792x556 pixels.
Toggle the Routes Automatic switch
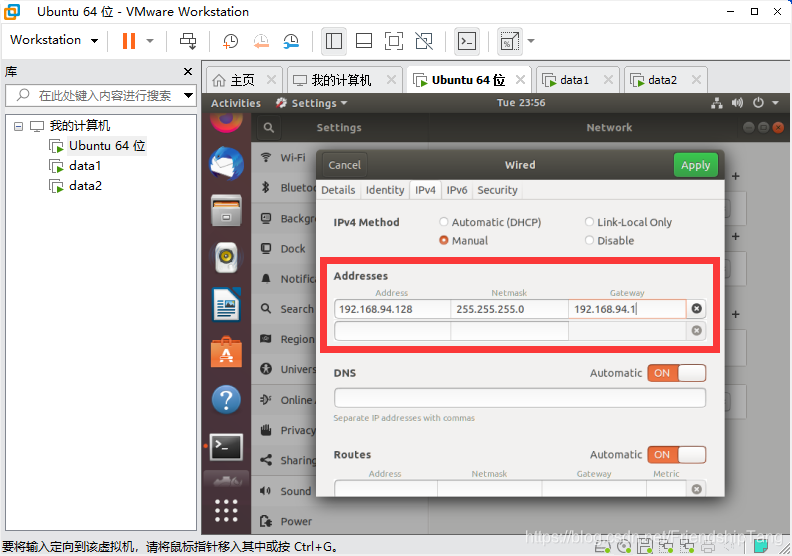pos(676,454)
